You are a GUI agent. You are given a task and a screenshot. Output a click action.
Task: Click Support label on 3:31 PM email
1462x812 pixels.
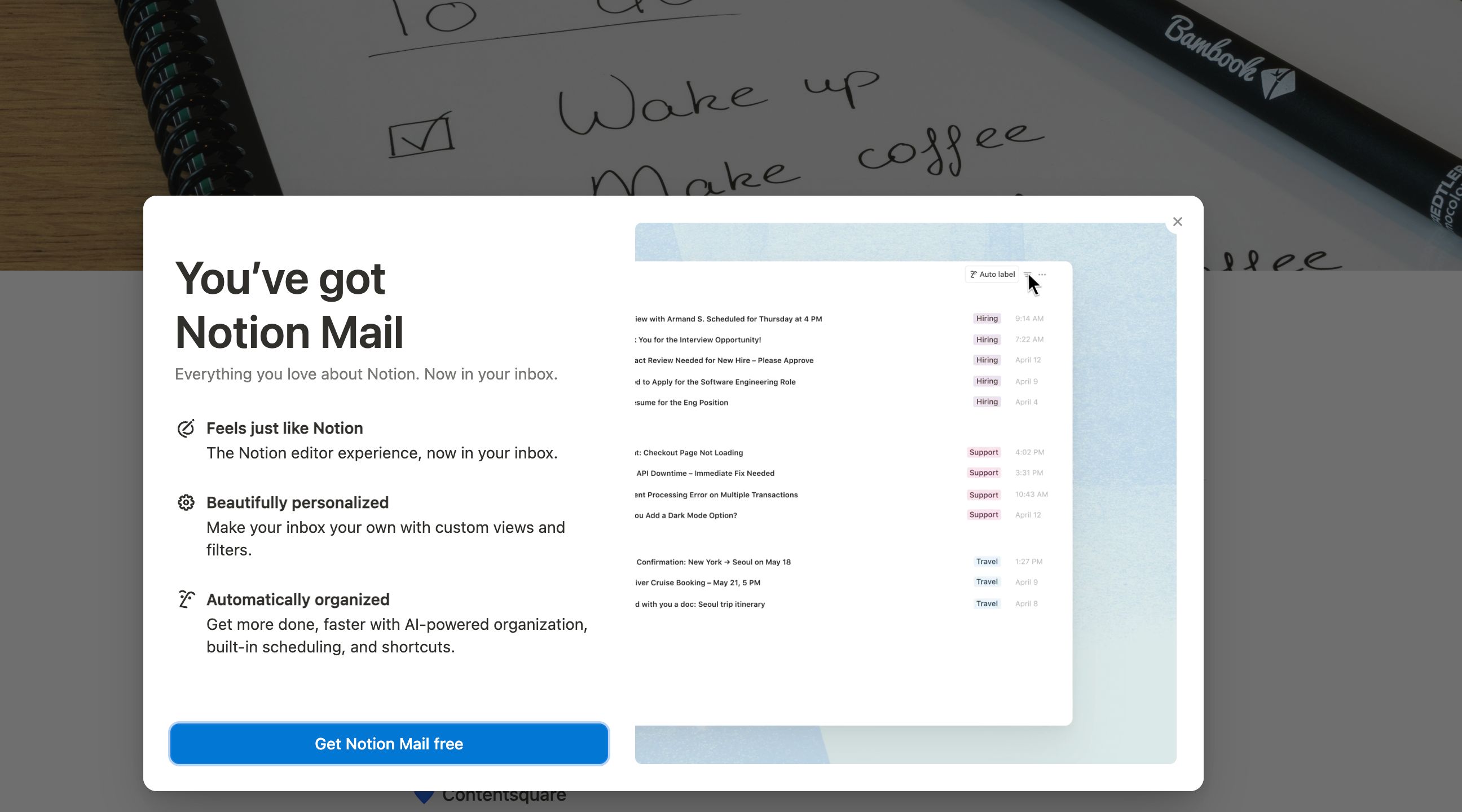984,473
